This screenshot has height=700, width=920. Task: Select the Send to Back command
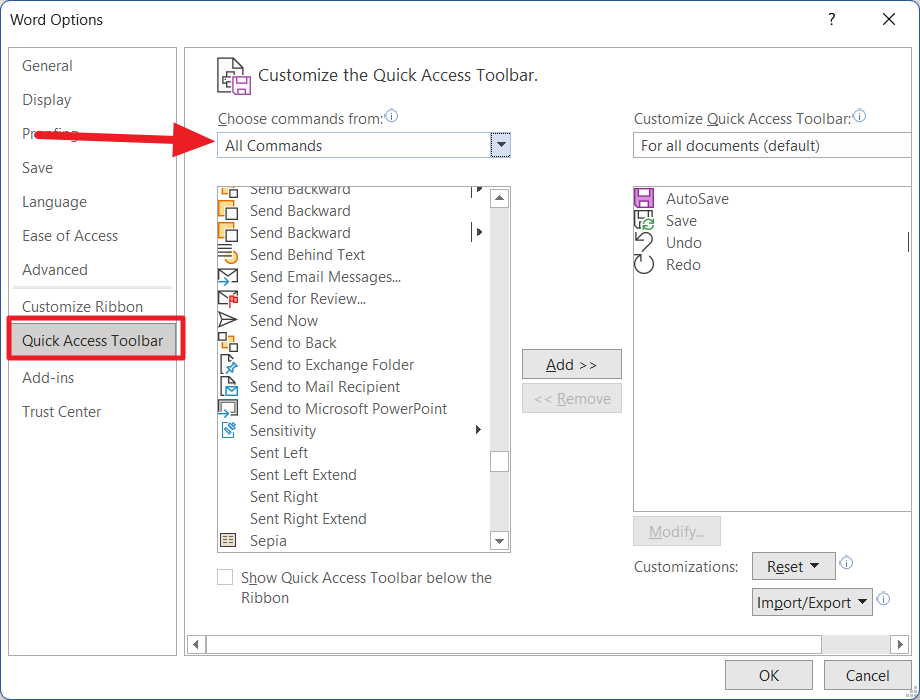pos(292,342)
